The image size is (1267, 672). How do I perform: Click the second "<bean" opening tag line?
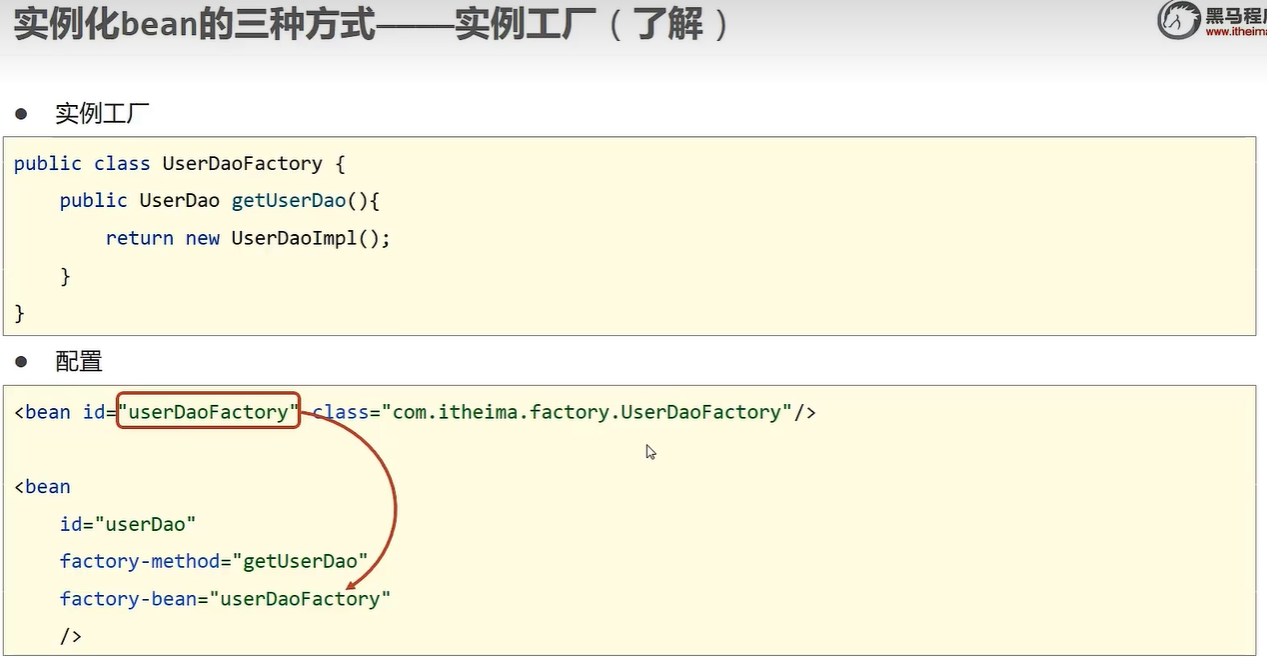point(42,487)
